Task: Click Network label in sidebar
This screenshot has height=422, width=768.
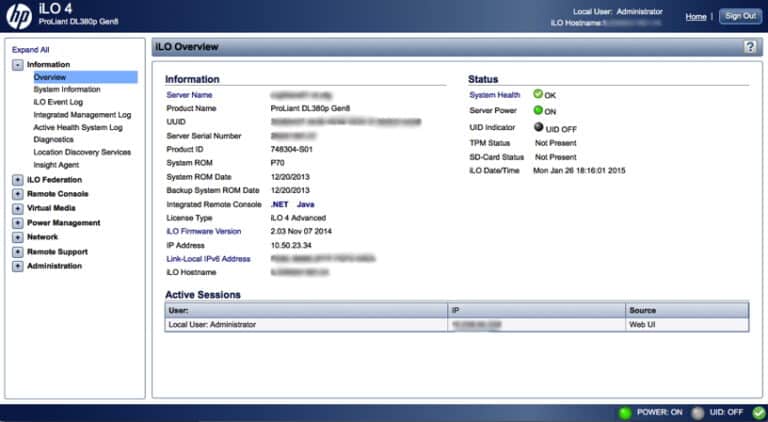Action: (43, 237)
